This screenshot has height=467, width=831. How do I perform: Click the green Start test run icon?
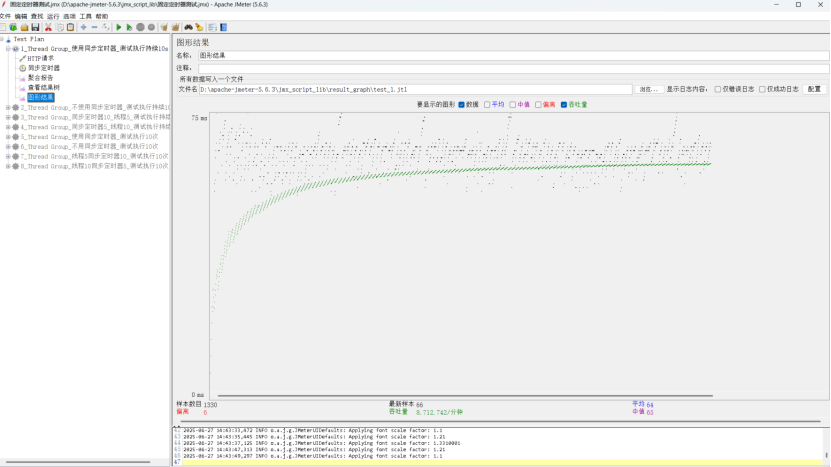point(119,27)
